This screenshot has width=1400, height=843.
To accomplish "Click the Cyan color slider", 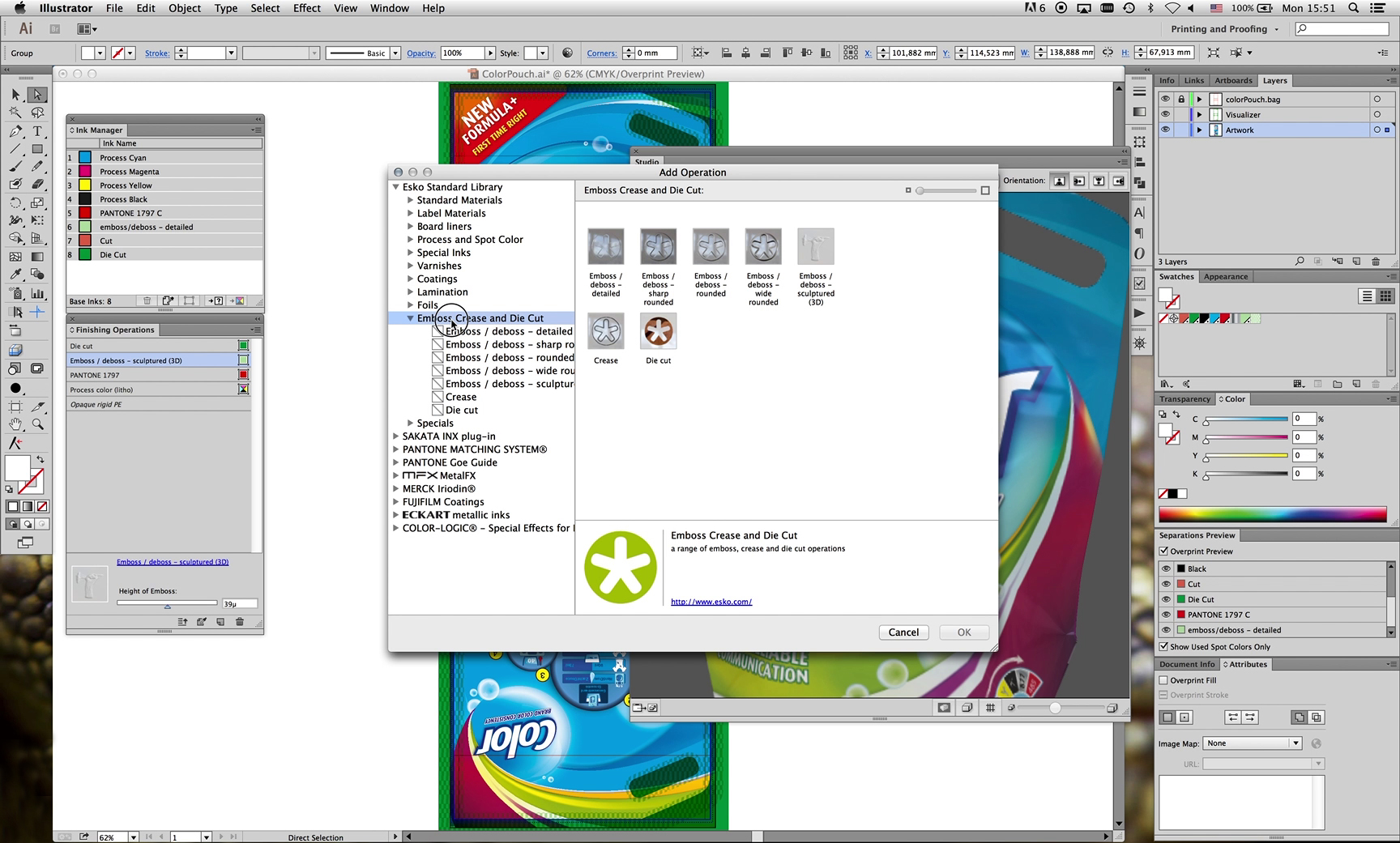I will [x=1246, y=419].
